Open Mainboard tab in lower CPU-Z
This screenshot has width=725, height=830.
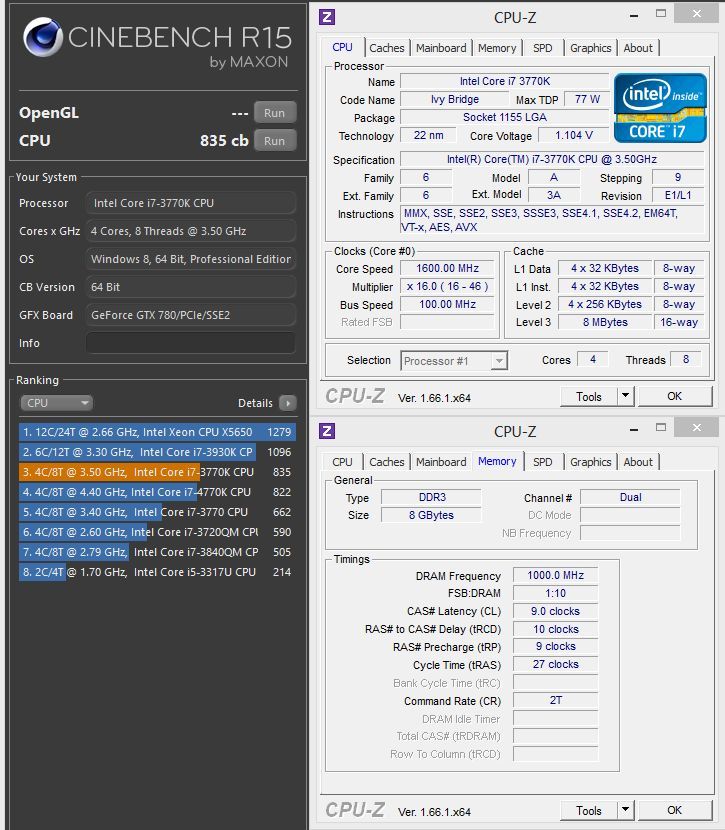point(441,462)
